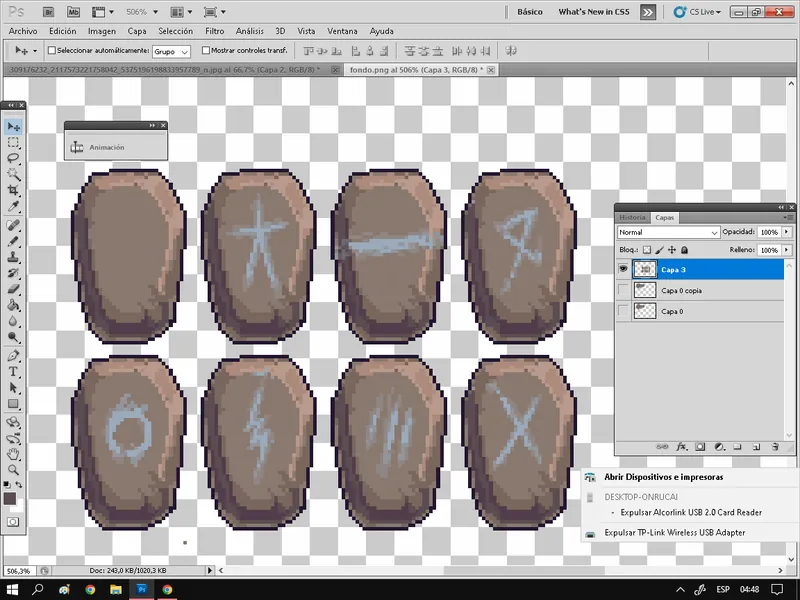Viewport: 800px width, 600px height.
Task: Select the Paint Bucket tool
Action: click(x=13, y=306)
